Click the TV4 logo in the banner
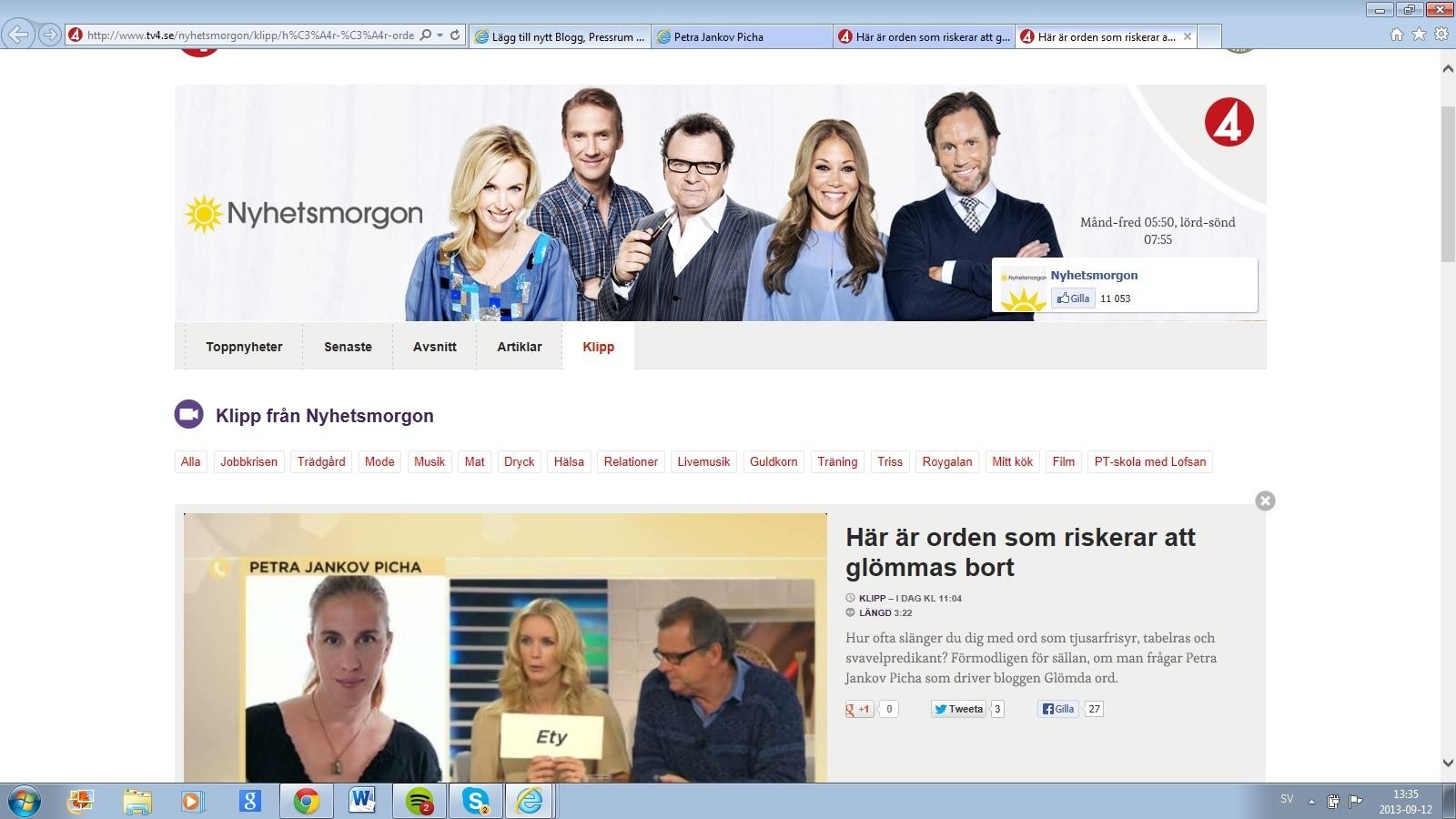 click(1228, 122)
